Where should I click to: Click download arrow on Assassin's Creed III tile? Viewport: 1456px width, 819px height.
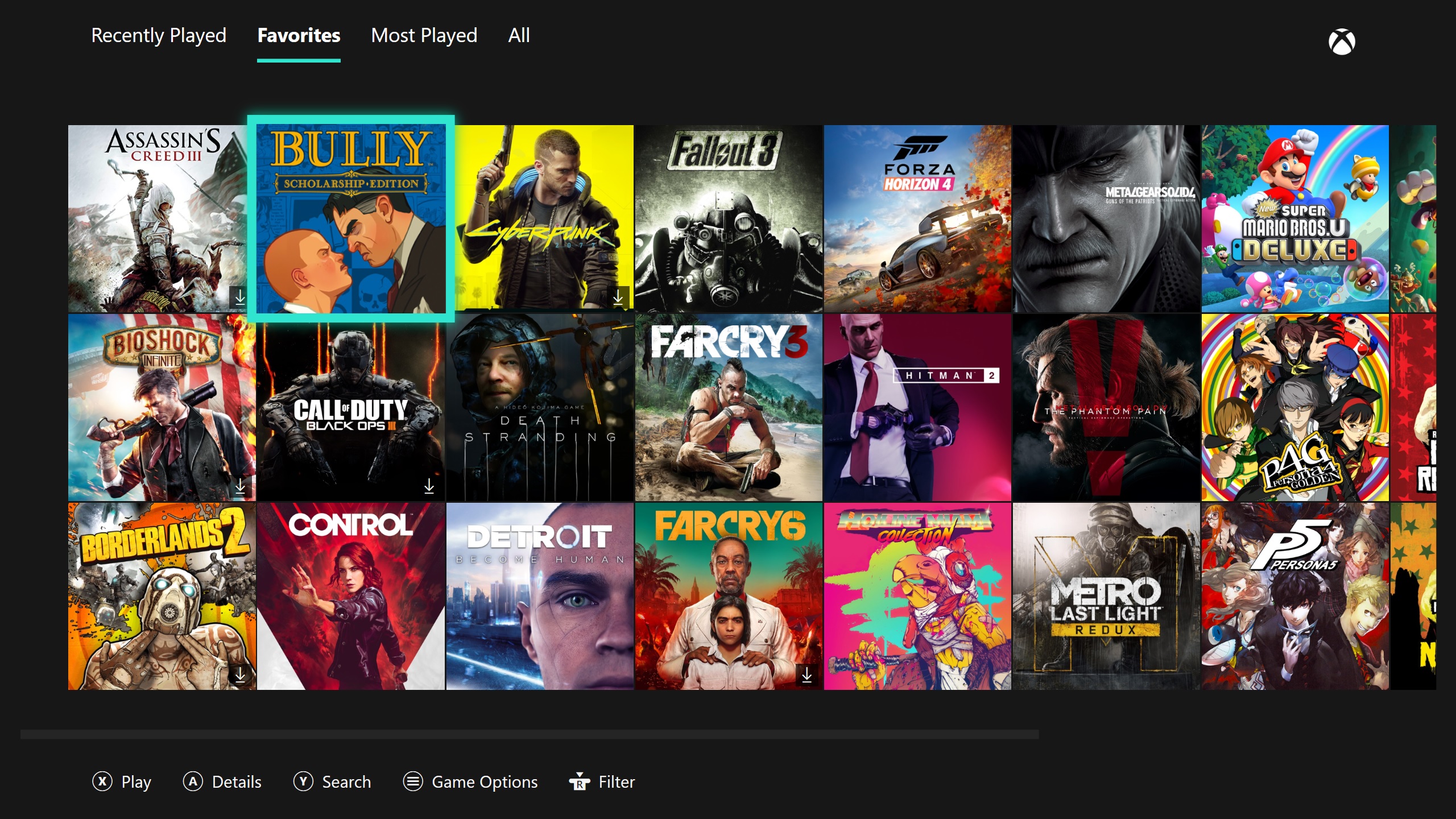240,297
